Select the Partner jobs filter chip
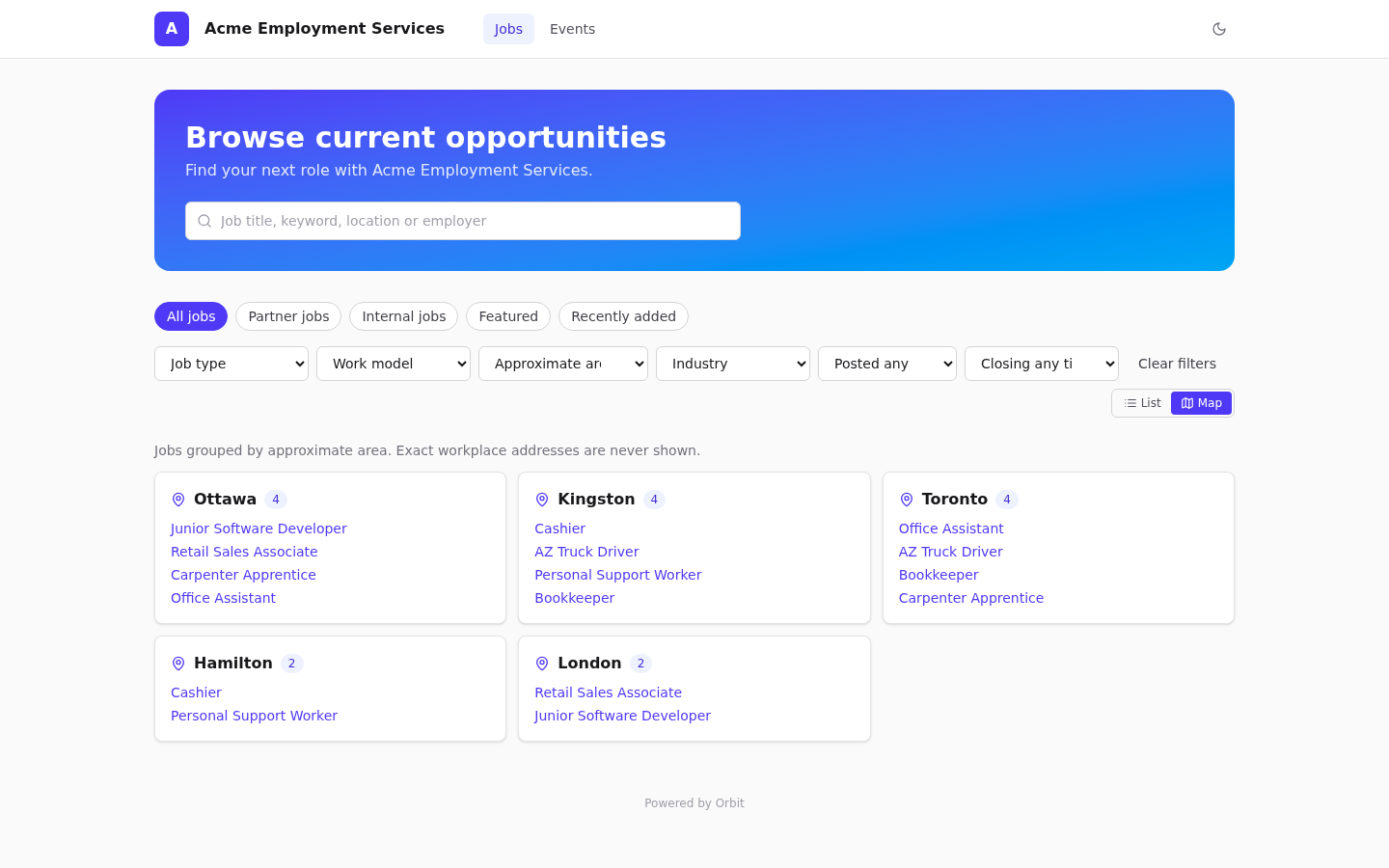 (288, 316)
